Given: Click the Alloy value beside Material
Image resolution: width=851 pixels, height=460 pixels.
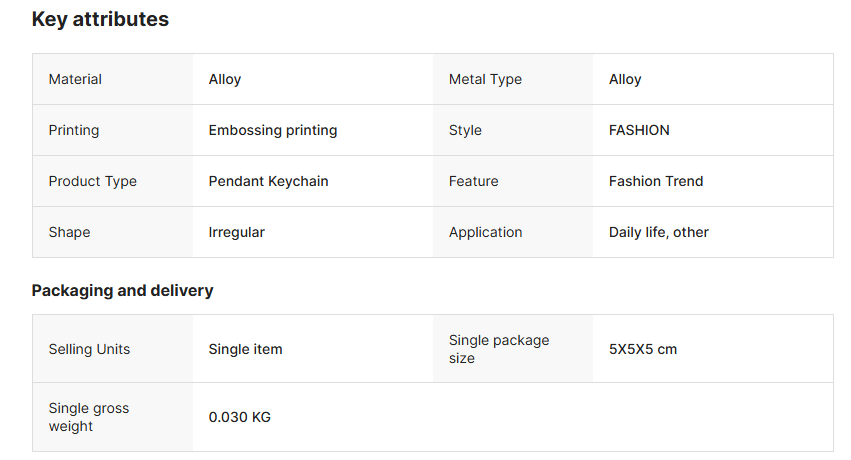Looking at the screenshot, I should coord(225,79).
